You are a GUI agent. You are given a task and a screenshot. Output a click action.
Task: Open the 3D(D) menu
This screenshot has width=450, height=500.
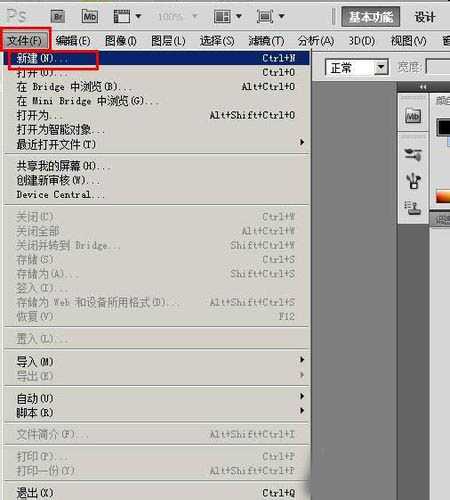[x=362, y=41]
